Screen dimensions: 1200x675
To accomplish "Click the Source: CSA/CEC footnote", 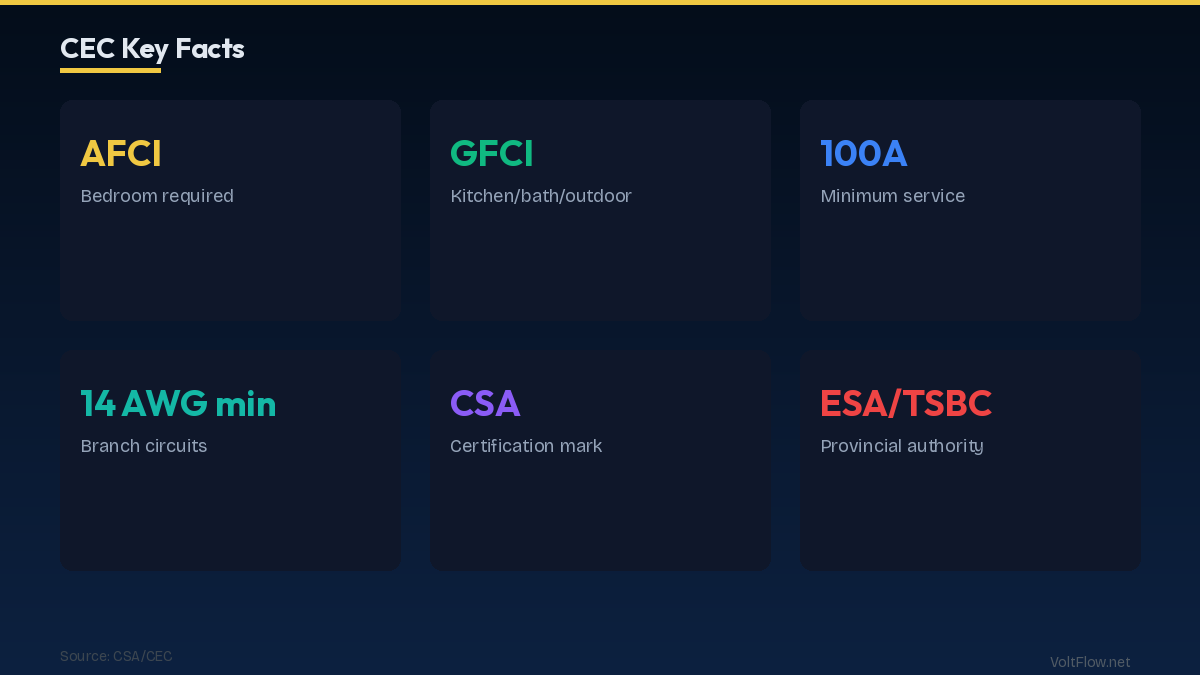I will point(116,656).
